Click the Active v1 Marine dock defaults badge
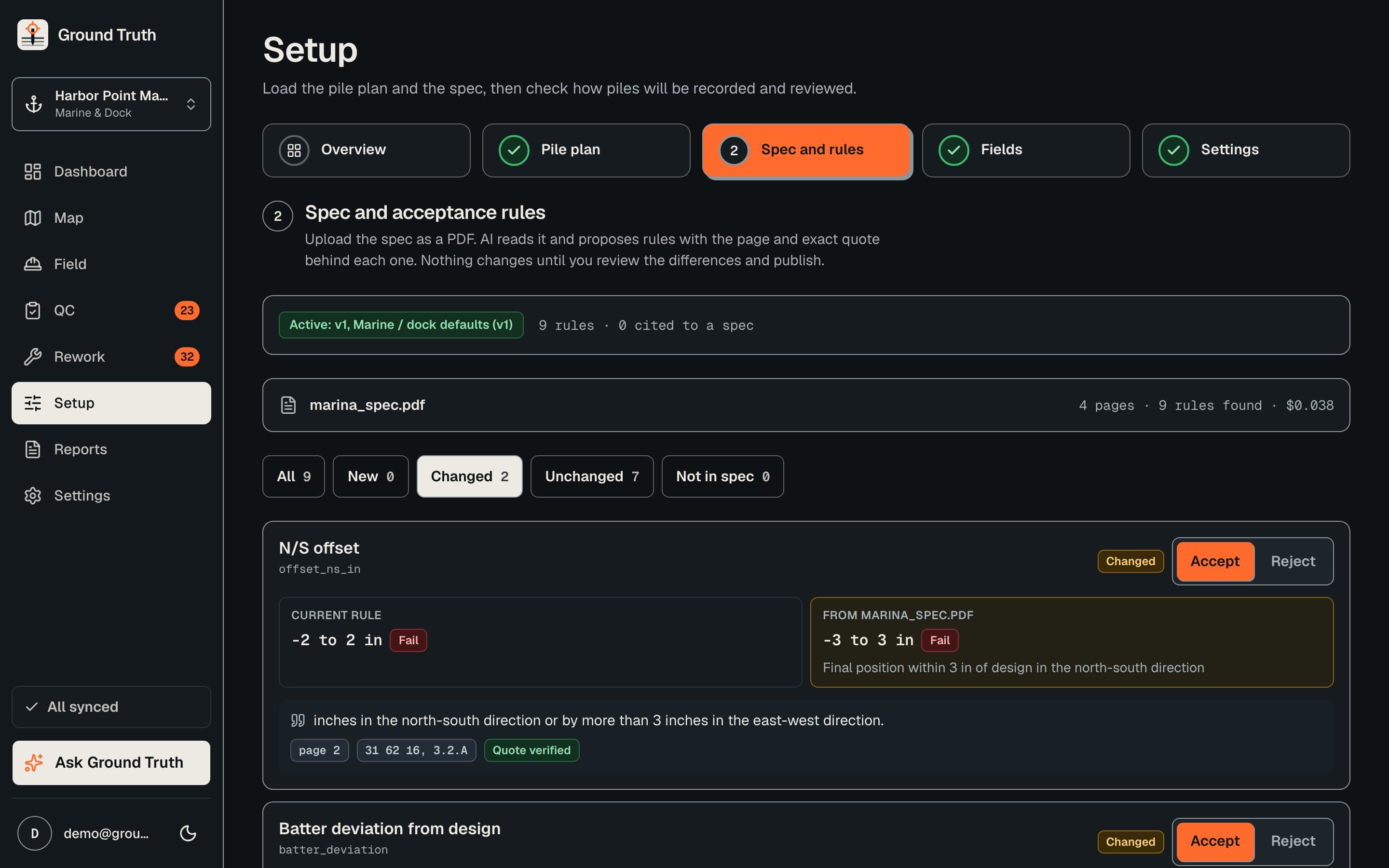1389x868 pixels. pyautogui.click(x=401, y=325)
